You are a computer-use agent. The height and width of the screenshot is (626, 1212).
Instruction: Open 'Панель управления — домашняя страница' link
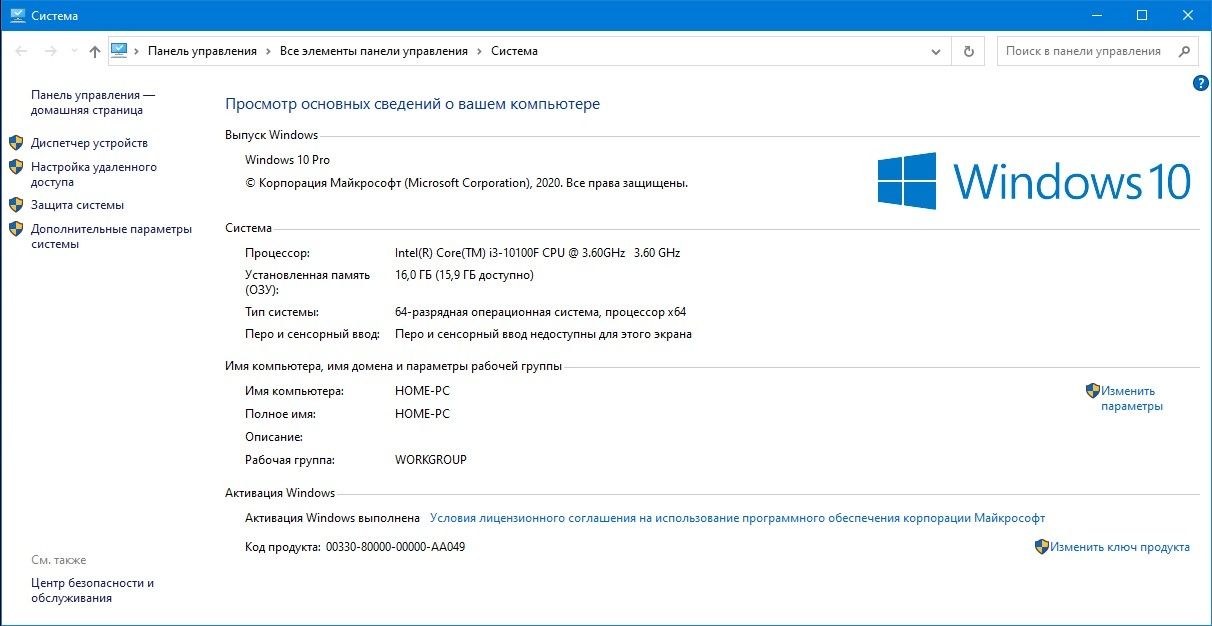tap(93, 103)
